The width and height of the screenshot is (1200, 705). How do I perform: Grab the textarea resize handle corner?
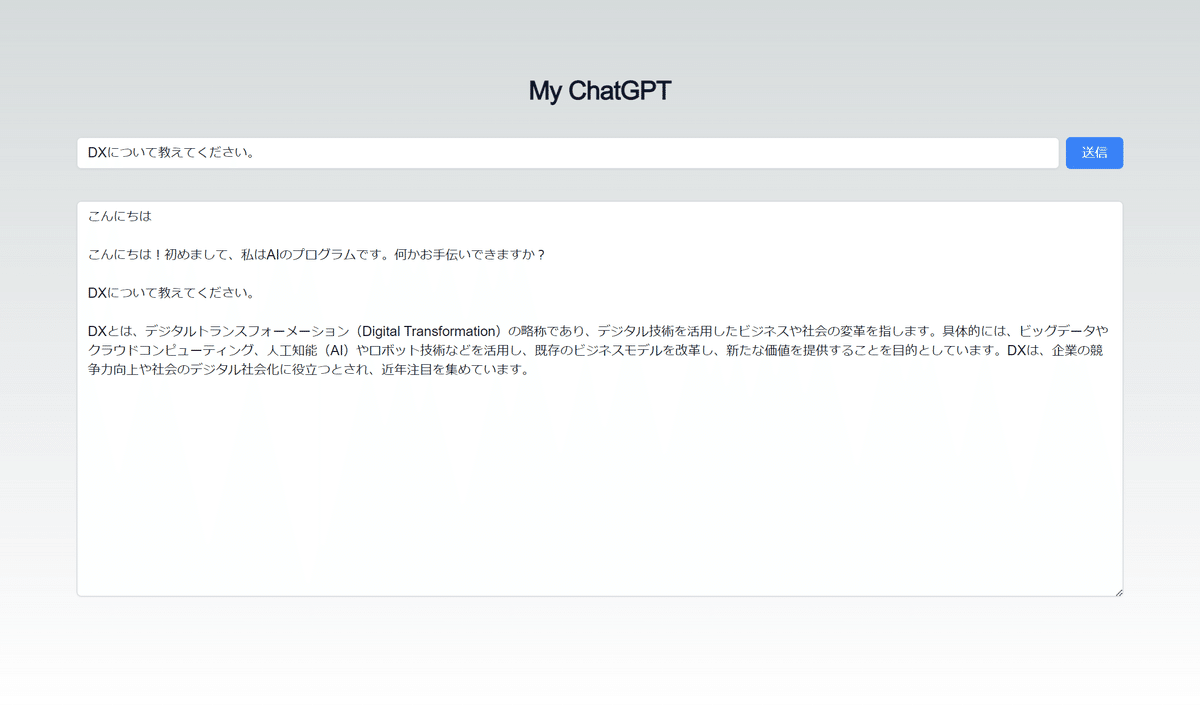[x=1118, y=592]
